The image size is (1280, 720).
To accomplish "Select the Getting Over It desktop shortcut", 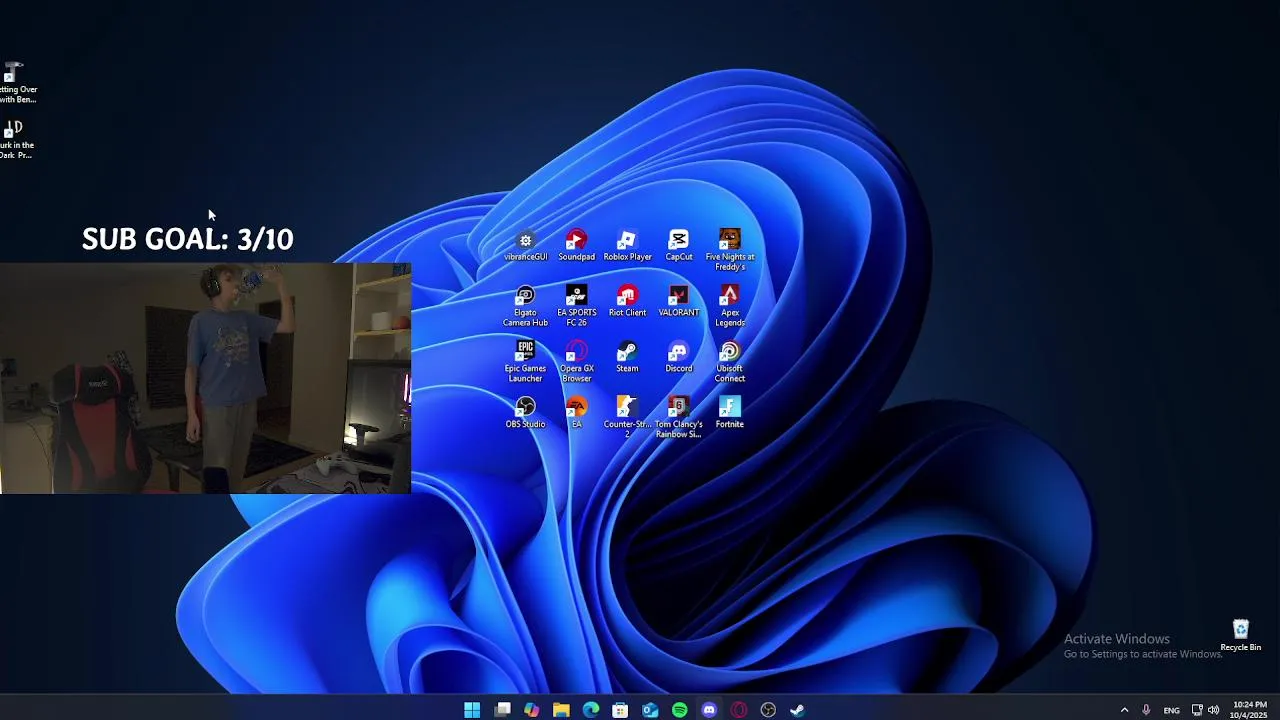I will pyautogui.click(x=17, y=84).
